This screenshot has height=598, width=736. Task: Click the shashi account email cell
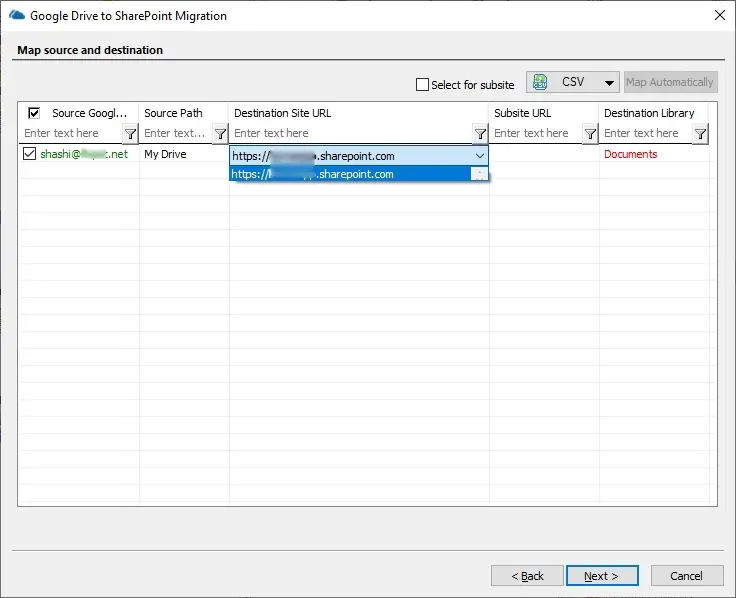coord(84,154)
